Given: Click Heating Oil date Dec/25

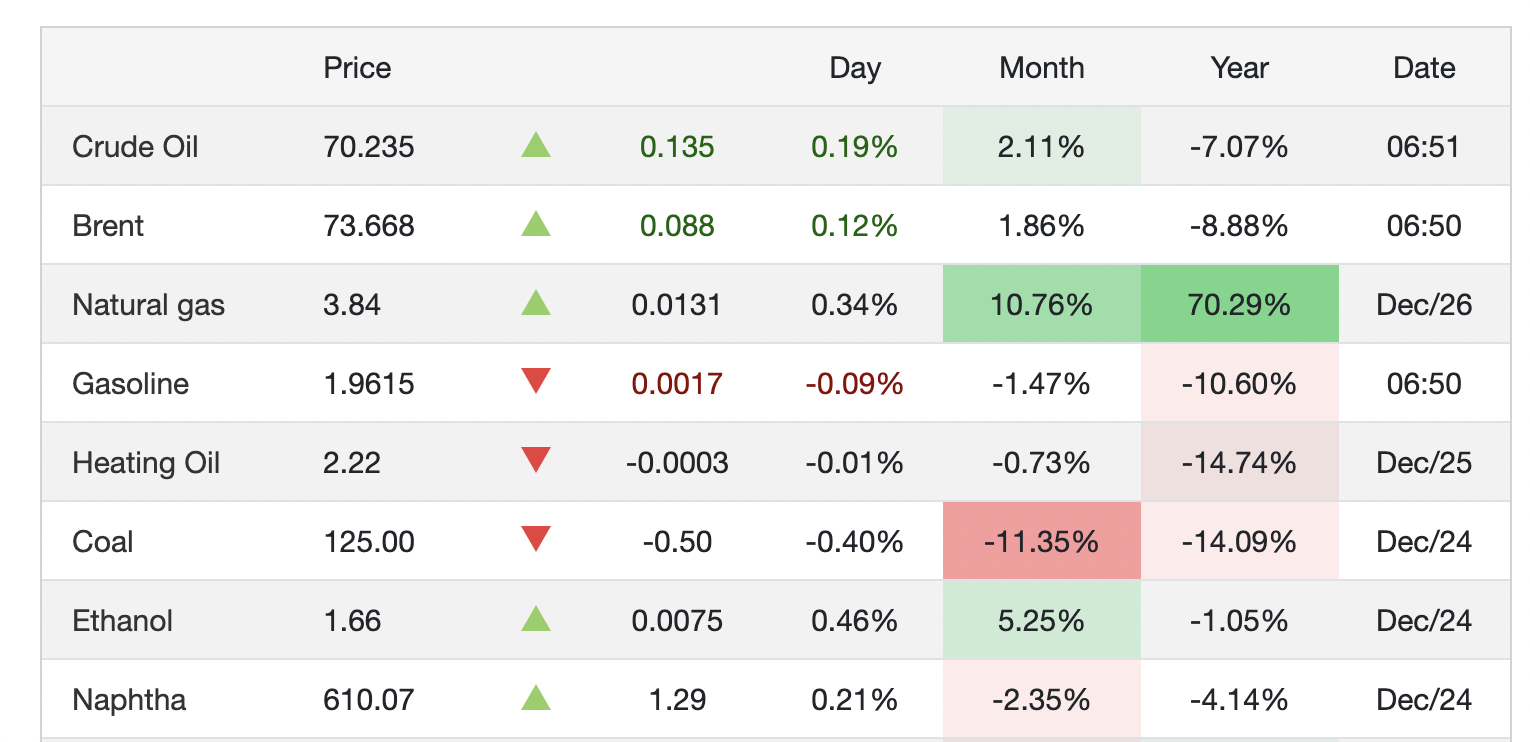Looking at the screenshot, I should [1424, 463].
